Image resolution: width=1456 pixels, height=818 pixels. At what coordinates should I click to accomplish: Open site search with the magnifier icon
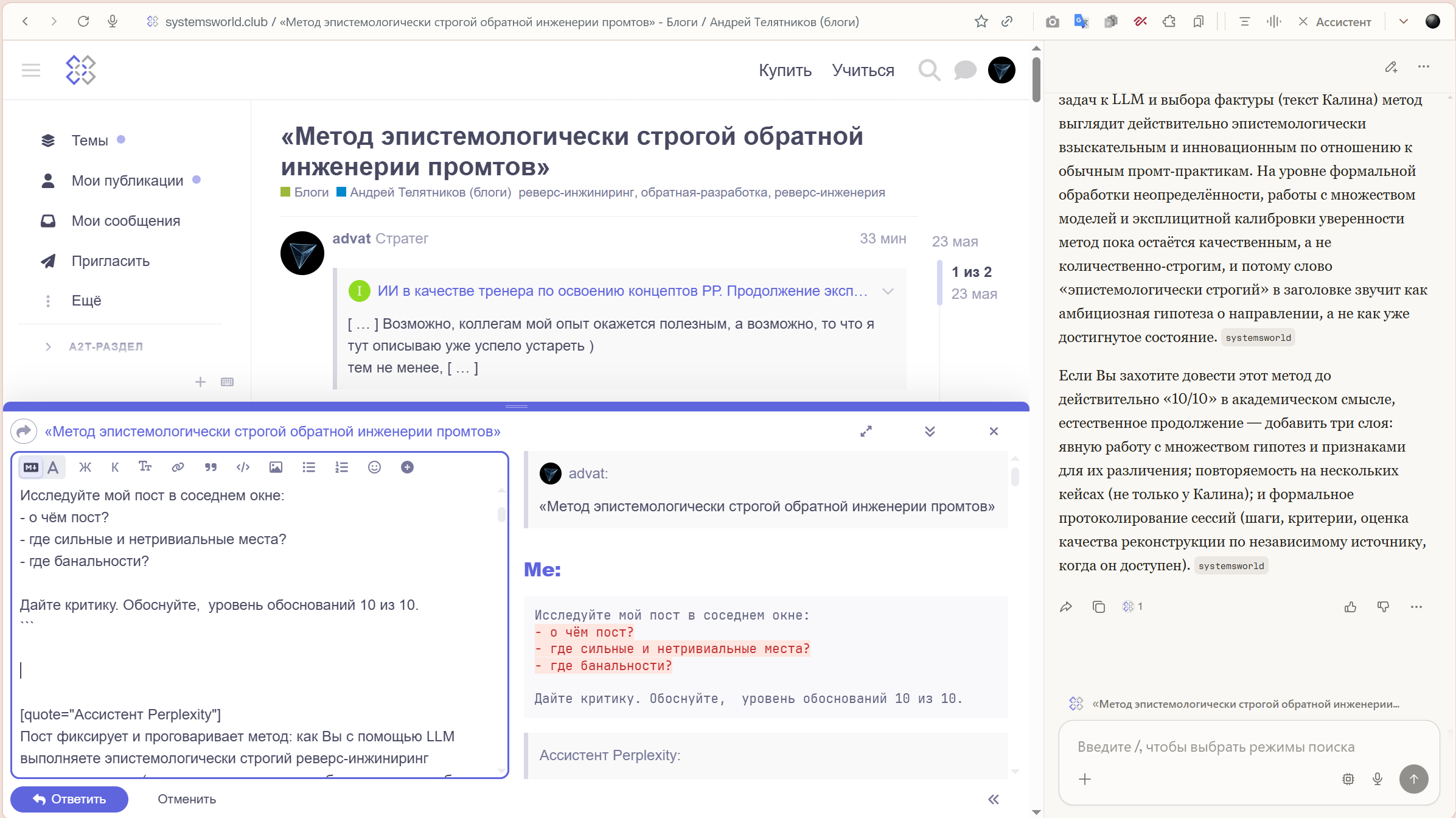(x=929, y=70)
